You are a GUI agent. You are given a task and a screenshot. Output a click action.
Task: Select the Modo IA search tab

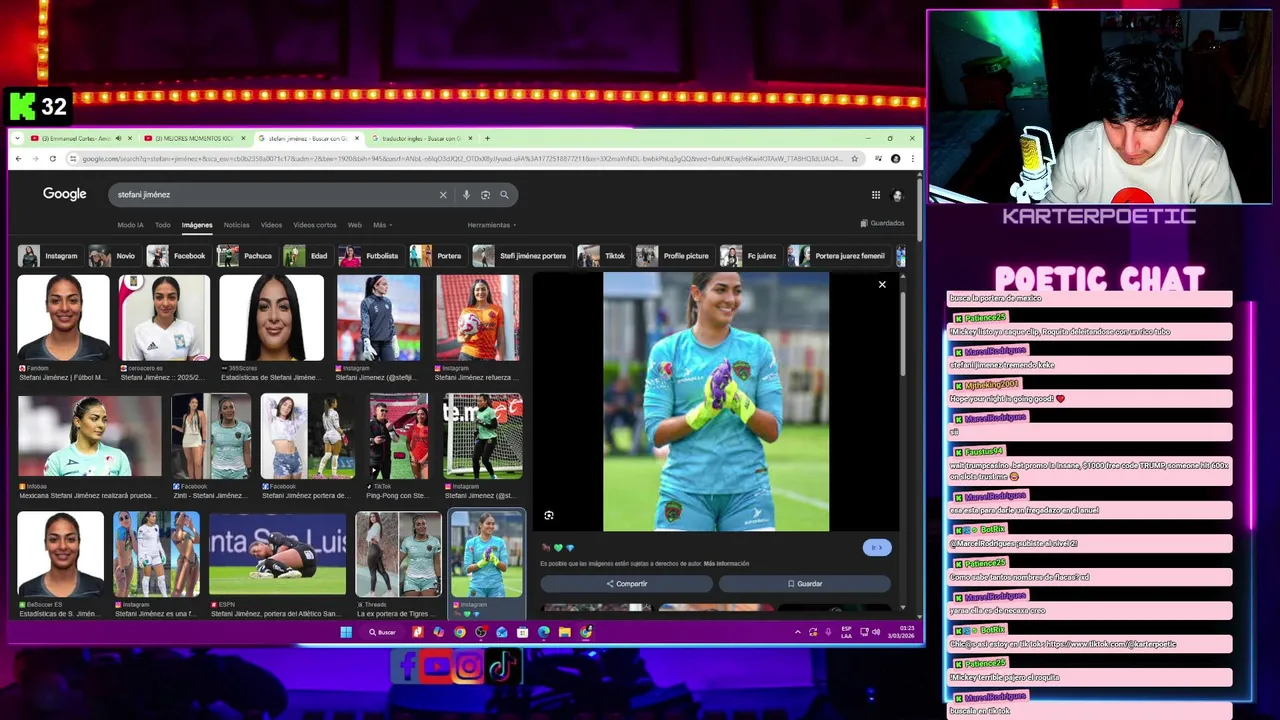(130, 225)
